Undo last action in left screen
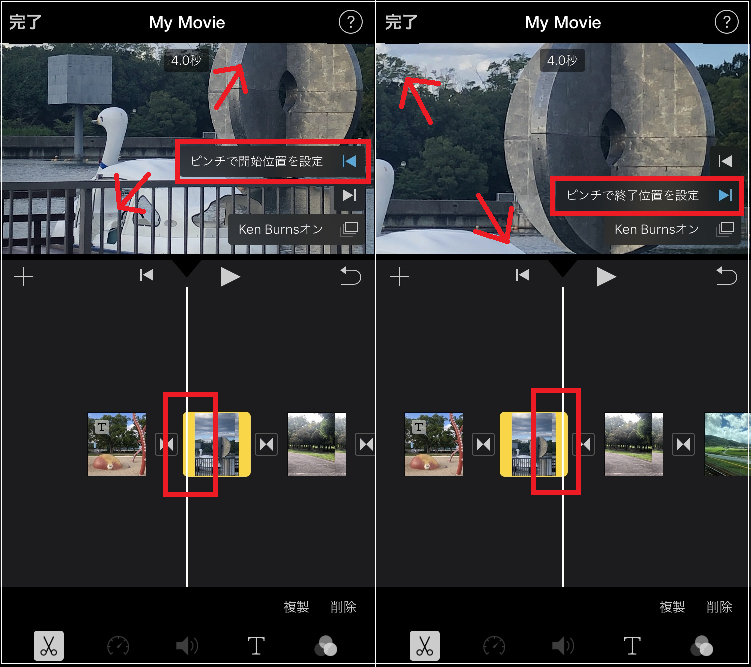Viewport: 751px width, 667px height. coord(351,276)
